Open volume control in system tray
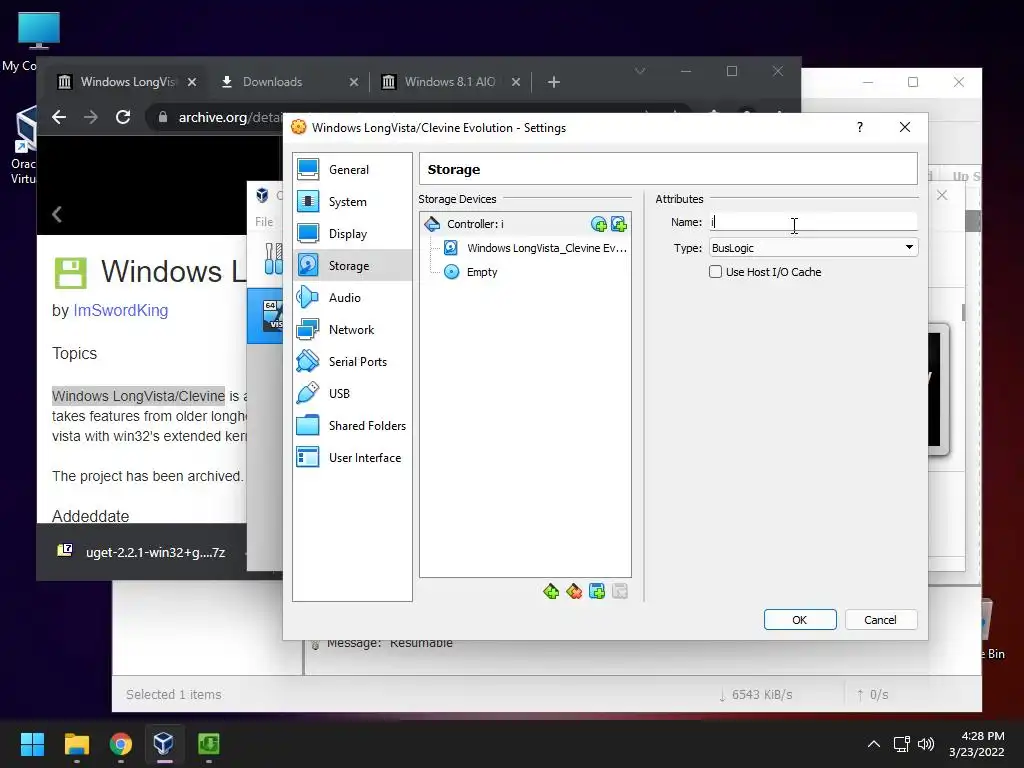1024x768 pixels. click(926, 744)
